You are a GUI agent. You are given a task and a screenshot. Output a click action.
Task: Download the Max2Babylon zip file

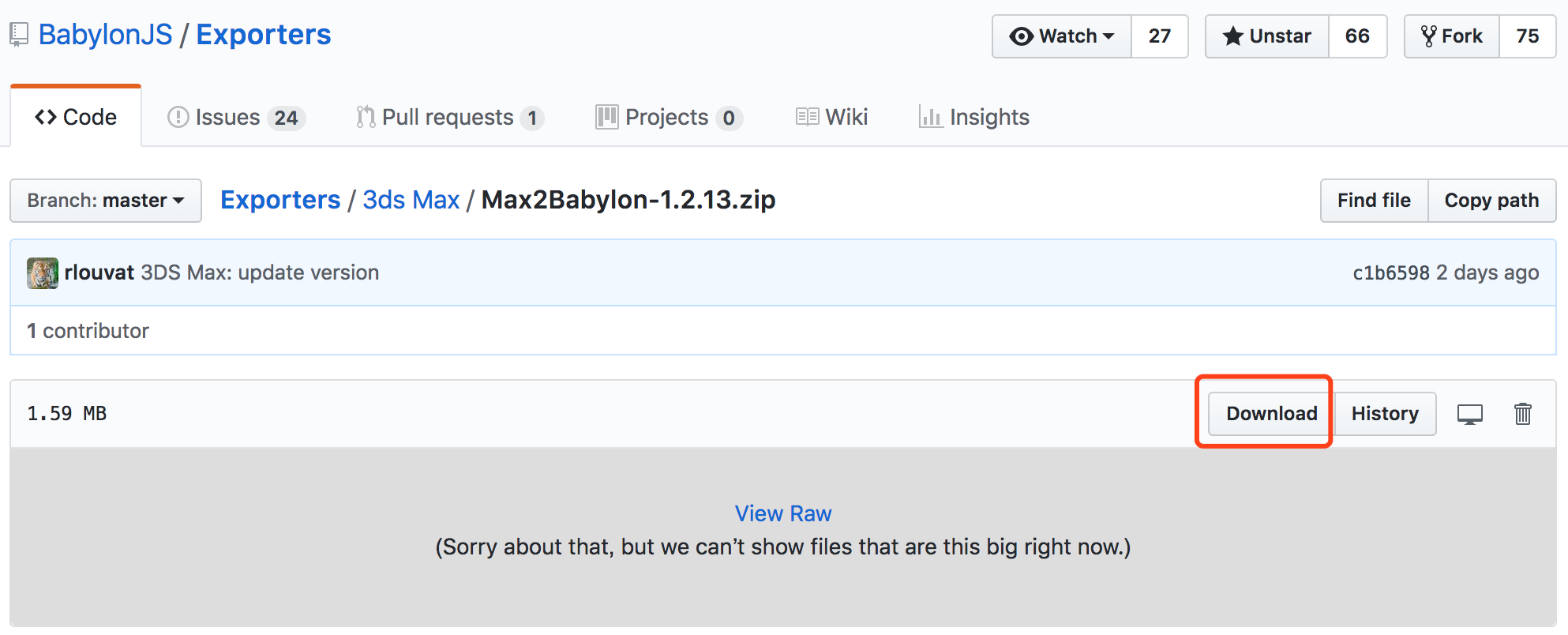(1271, 414)
